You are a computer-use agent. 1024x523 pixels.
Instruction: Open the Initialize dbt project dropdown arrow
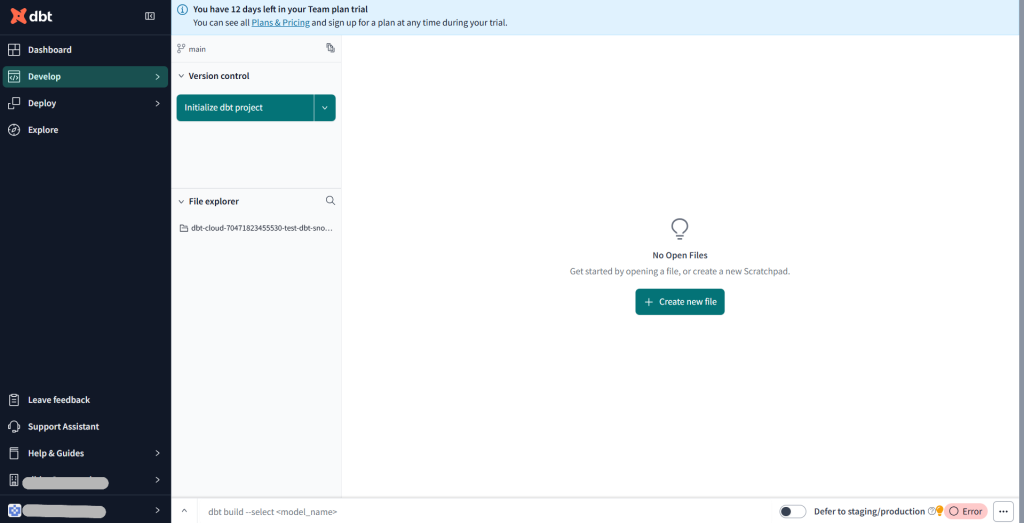[x=325, y=108]
